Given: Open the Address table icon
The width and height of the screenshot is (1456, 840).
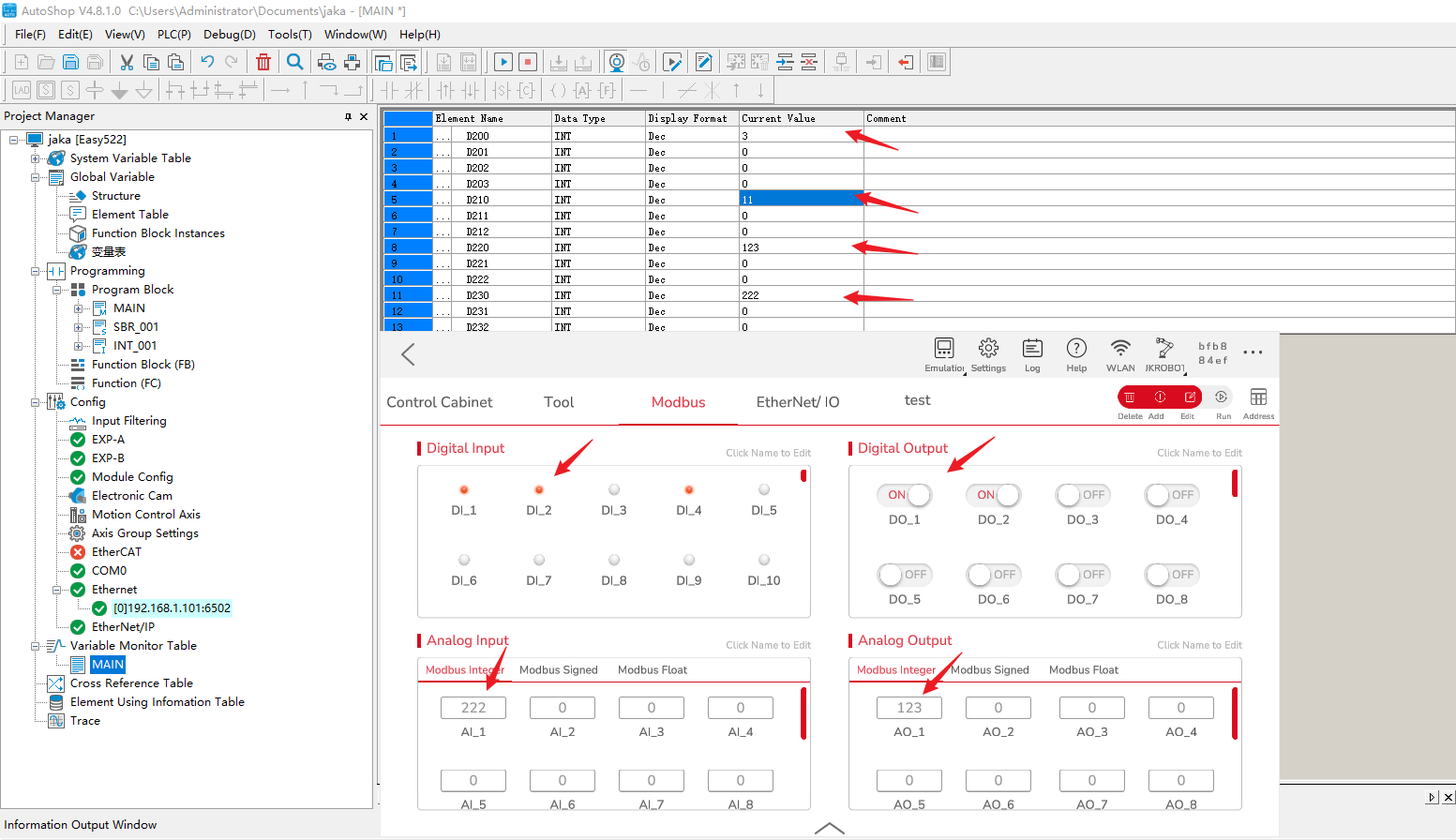Looking at the screenshot, I should point(1258,397).
